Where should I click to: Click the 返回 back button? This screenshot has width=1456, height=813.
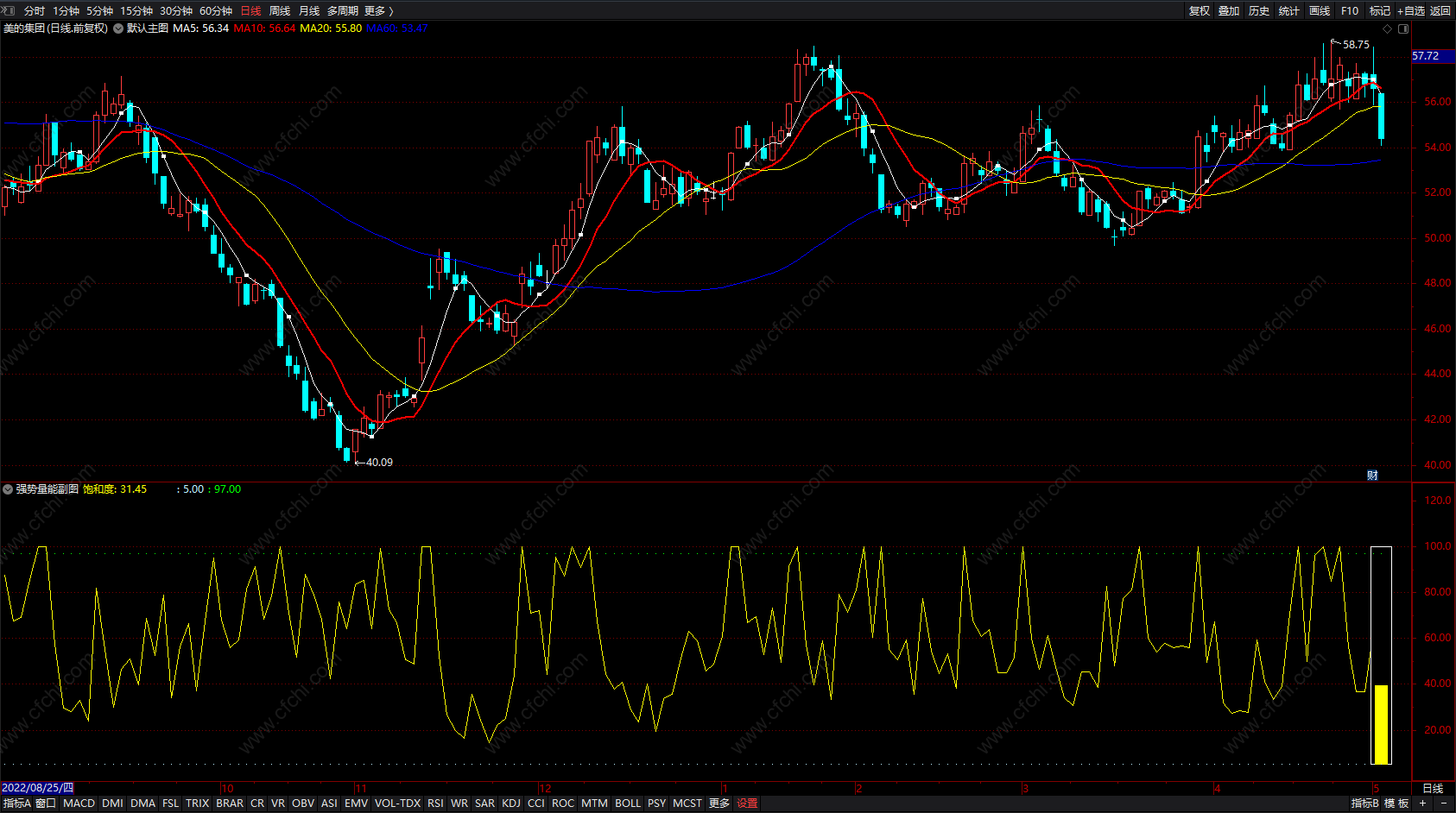coord(1440,10)
